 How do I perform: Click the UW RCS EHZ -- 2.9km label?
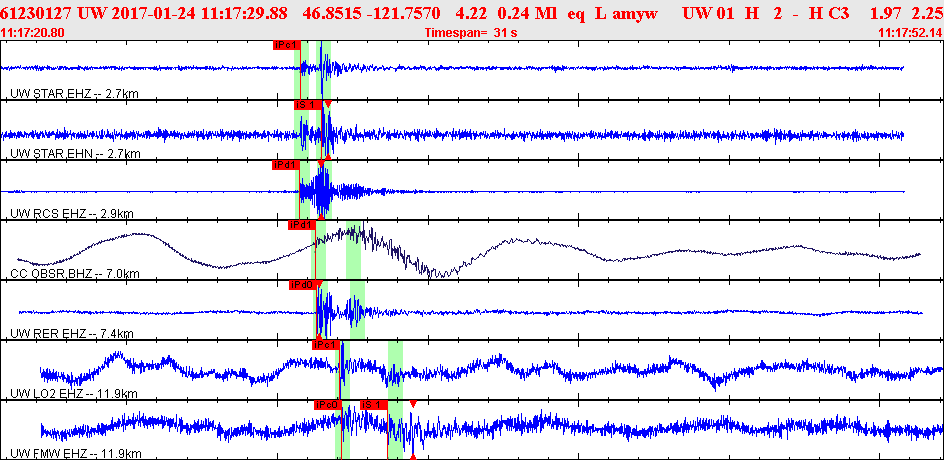tap(72, 214)
